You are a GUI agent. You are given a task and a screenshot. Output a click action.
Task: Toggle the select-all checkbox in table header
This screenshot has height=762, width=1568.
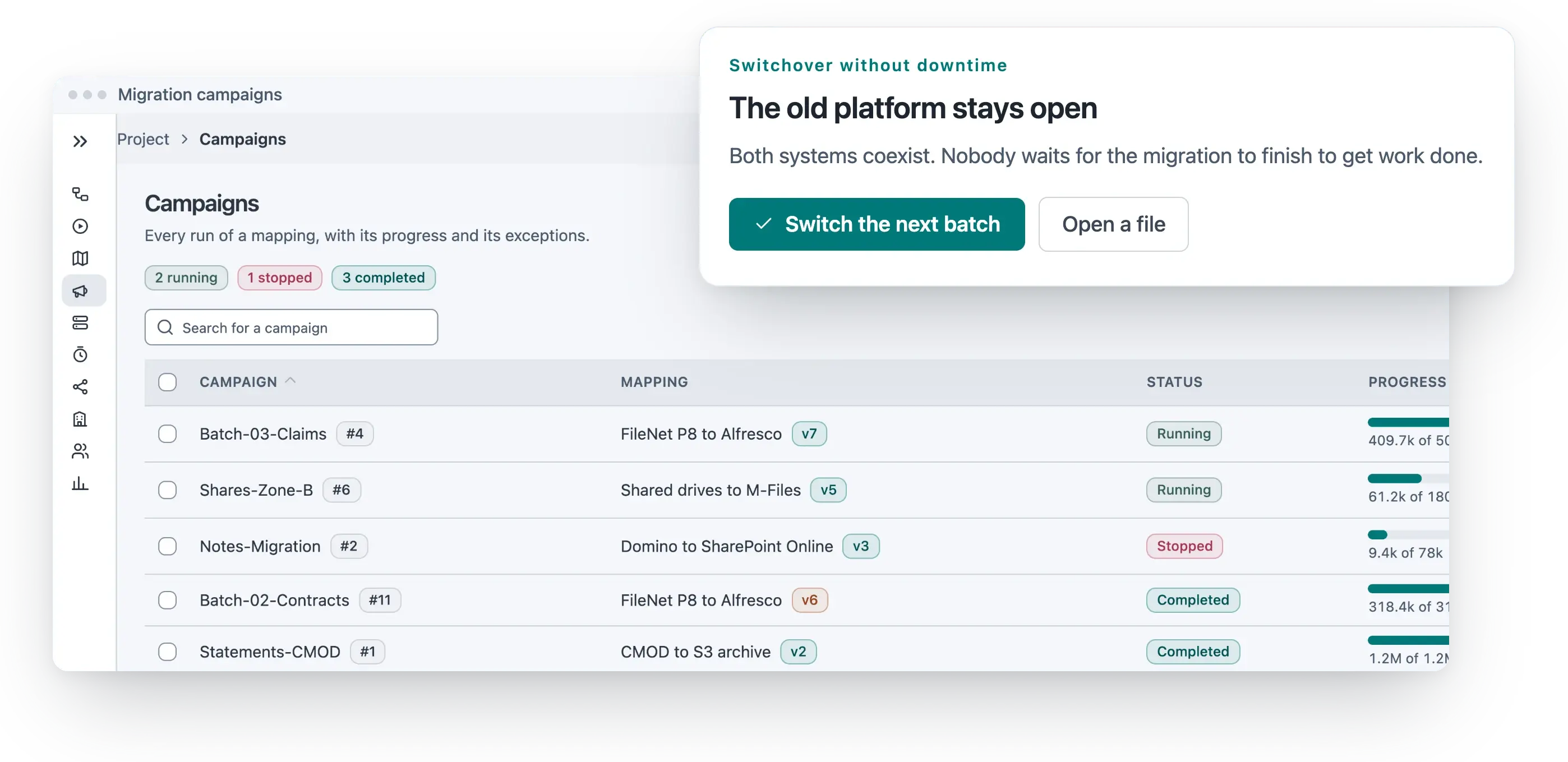167,382
